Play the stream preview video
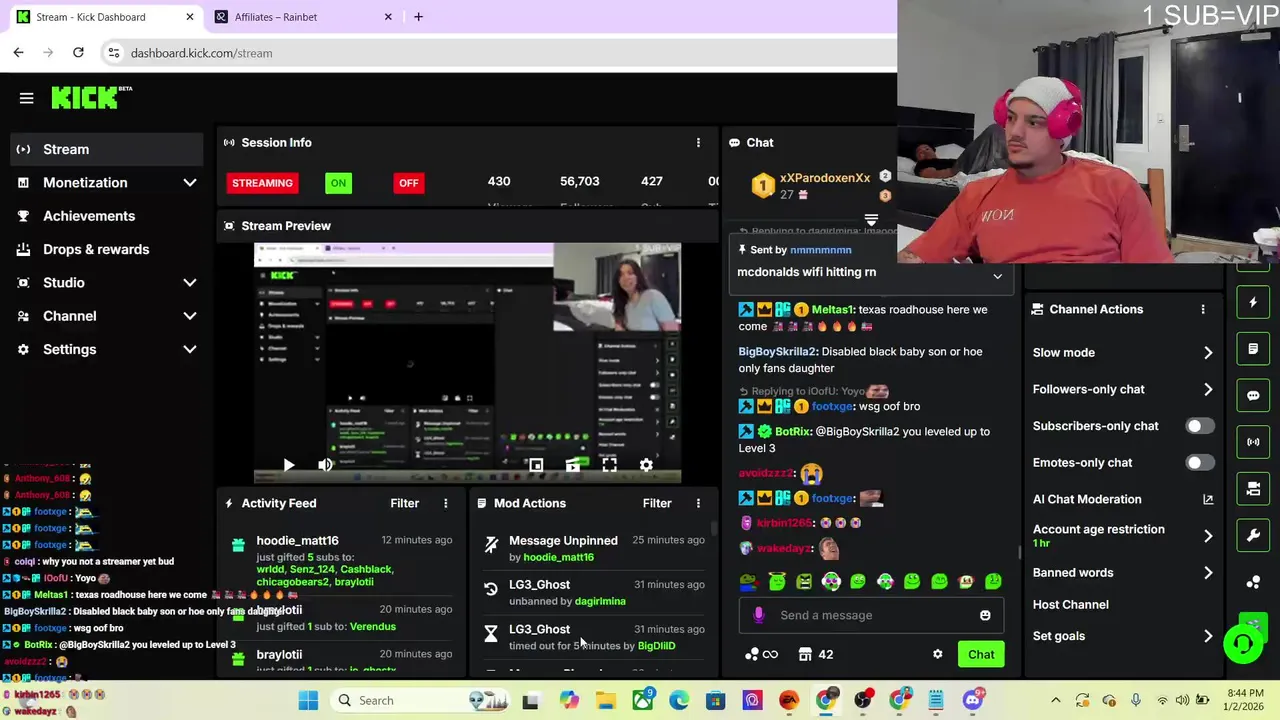 point(288,465)
